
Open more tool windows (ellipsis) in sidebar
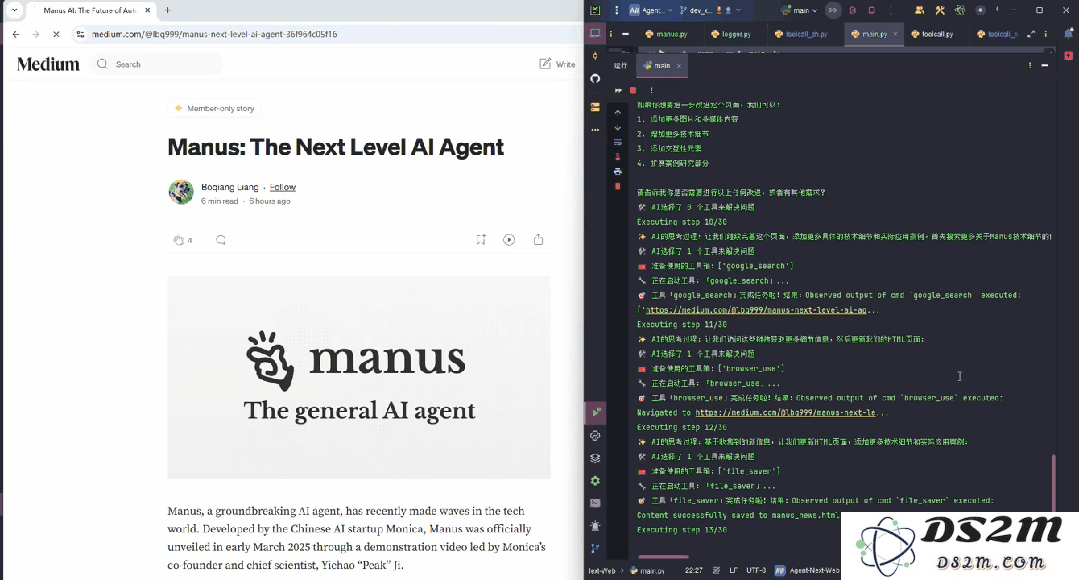point(595,129)
